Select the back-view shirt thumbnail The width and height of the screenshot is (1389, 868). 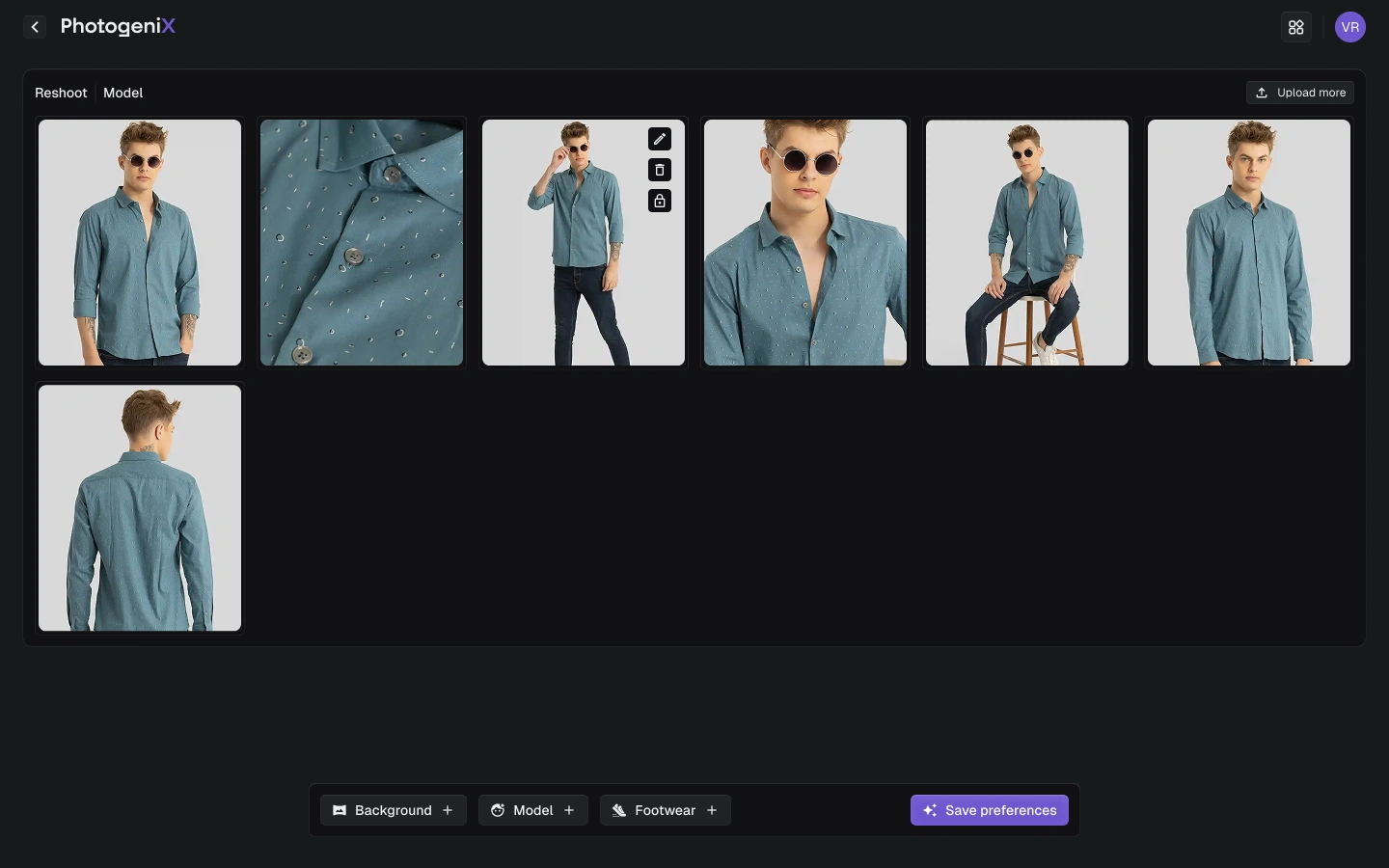140,508
